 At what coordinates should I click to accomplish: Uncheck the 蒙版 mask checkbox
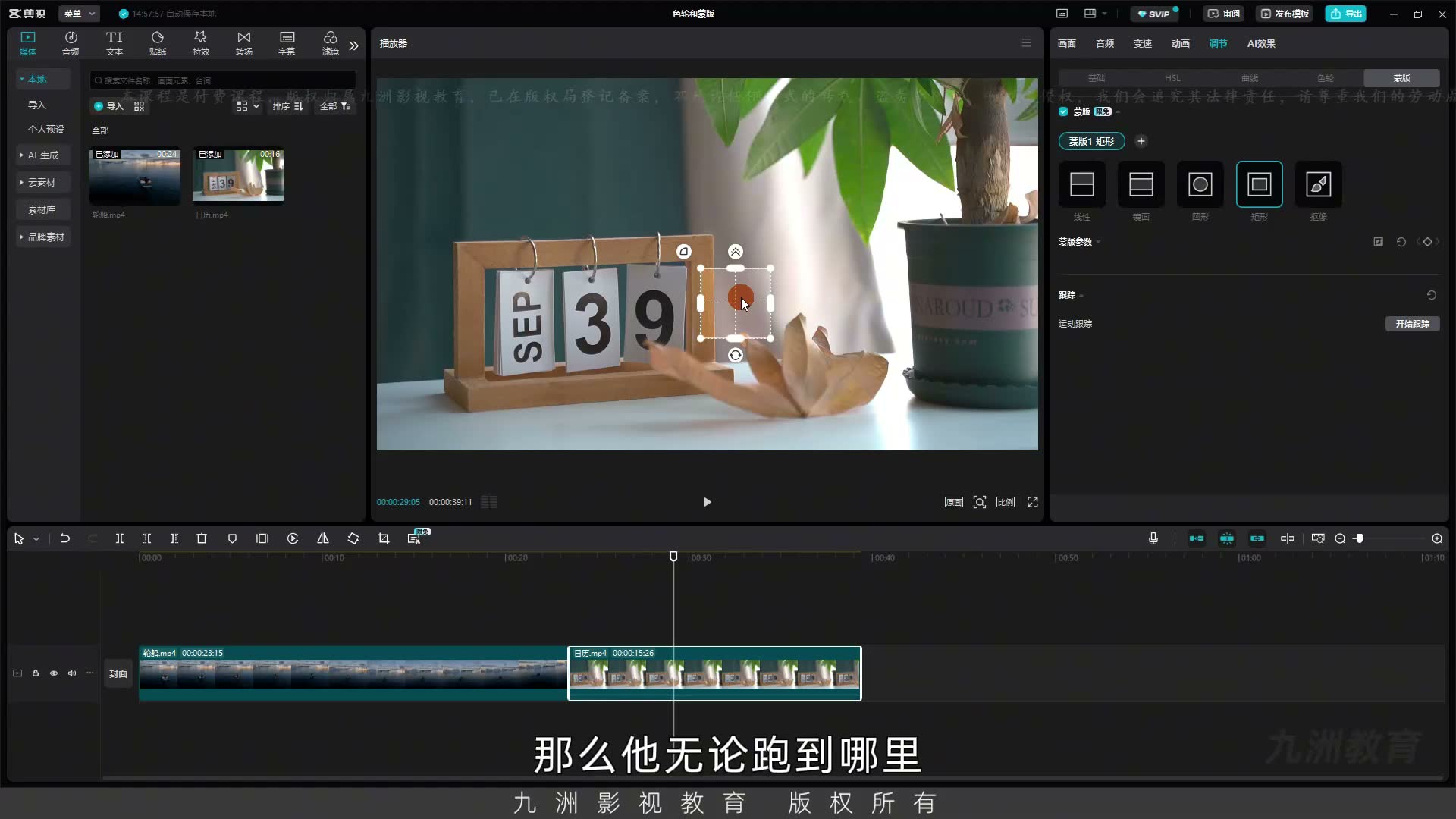coord(1063,111)
